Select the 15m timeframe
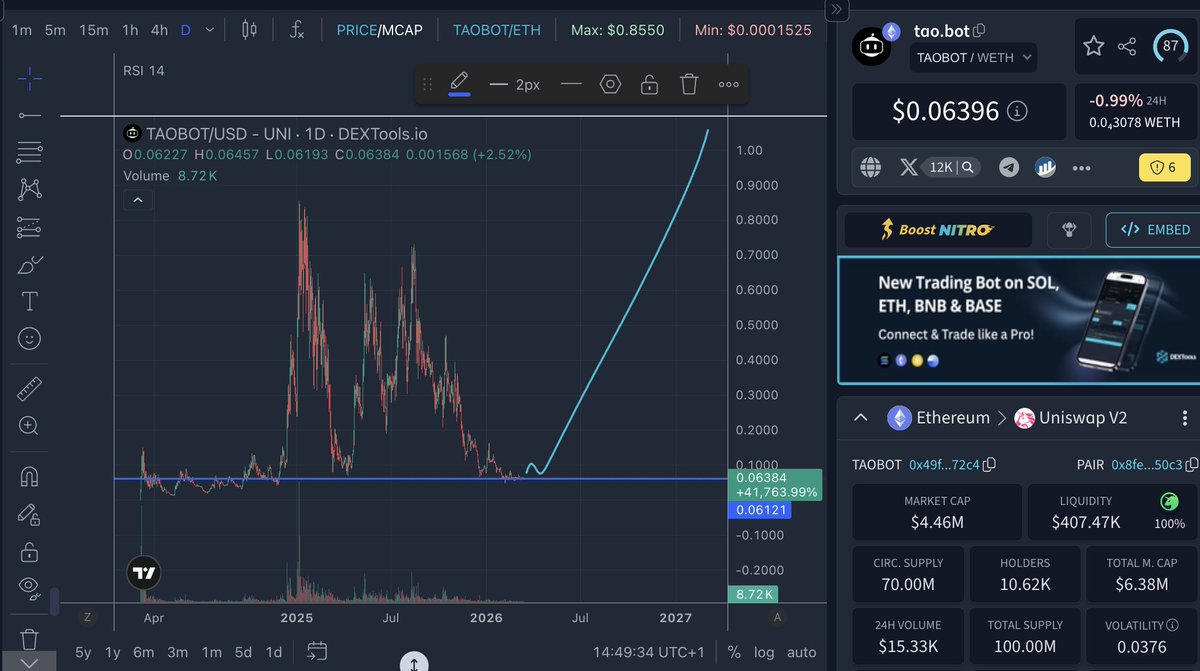Screen dimensions: 1200x671 pyautogui.click(x=94, y=30)
